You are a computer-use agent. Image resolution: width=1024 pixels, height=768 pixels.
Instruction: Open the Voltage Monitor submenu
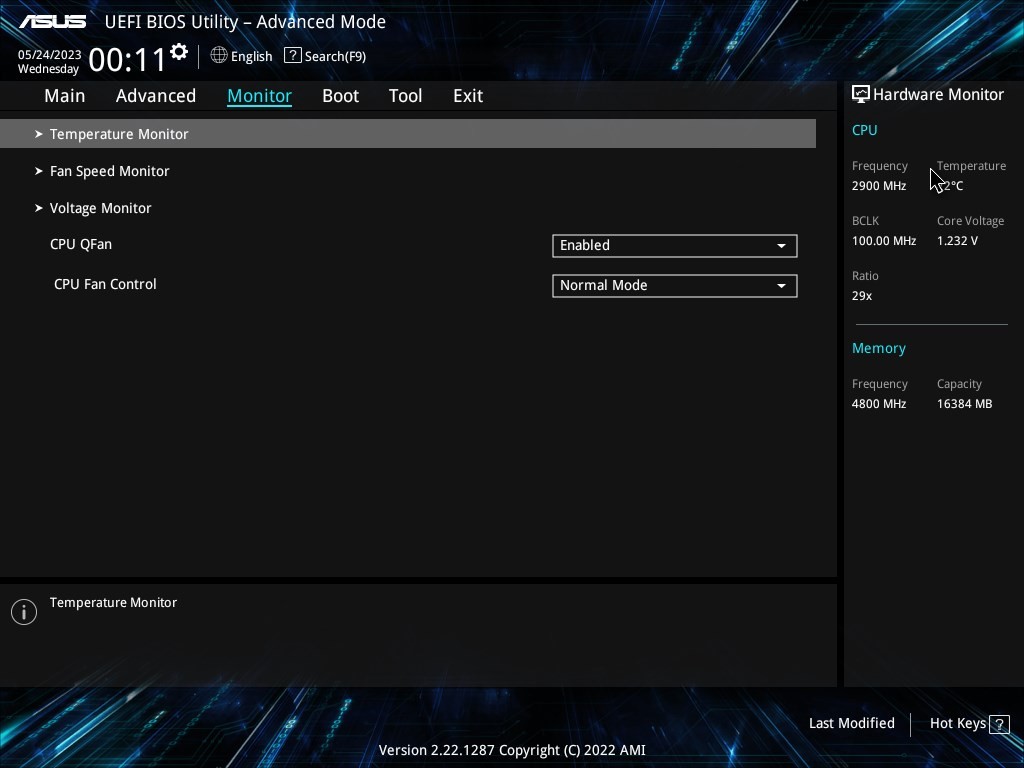[100, 208]
